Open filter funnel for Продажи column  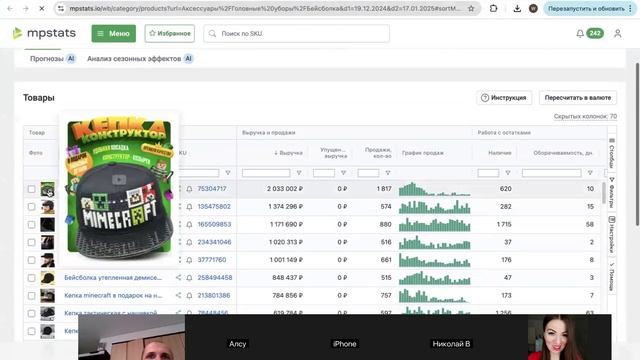coord(388,173)
